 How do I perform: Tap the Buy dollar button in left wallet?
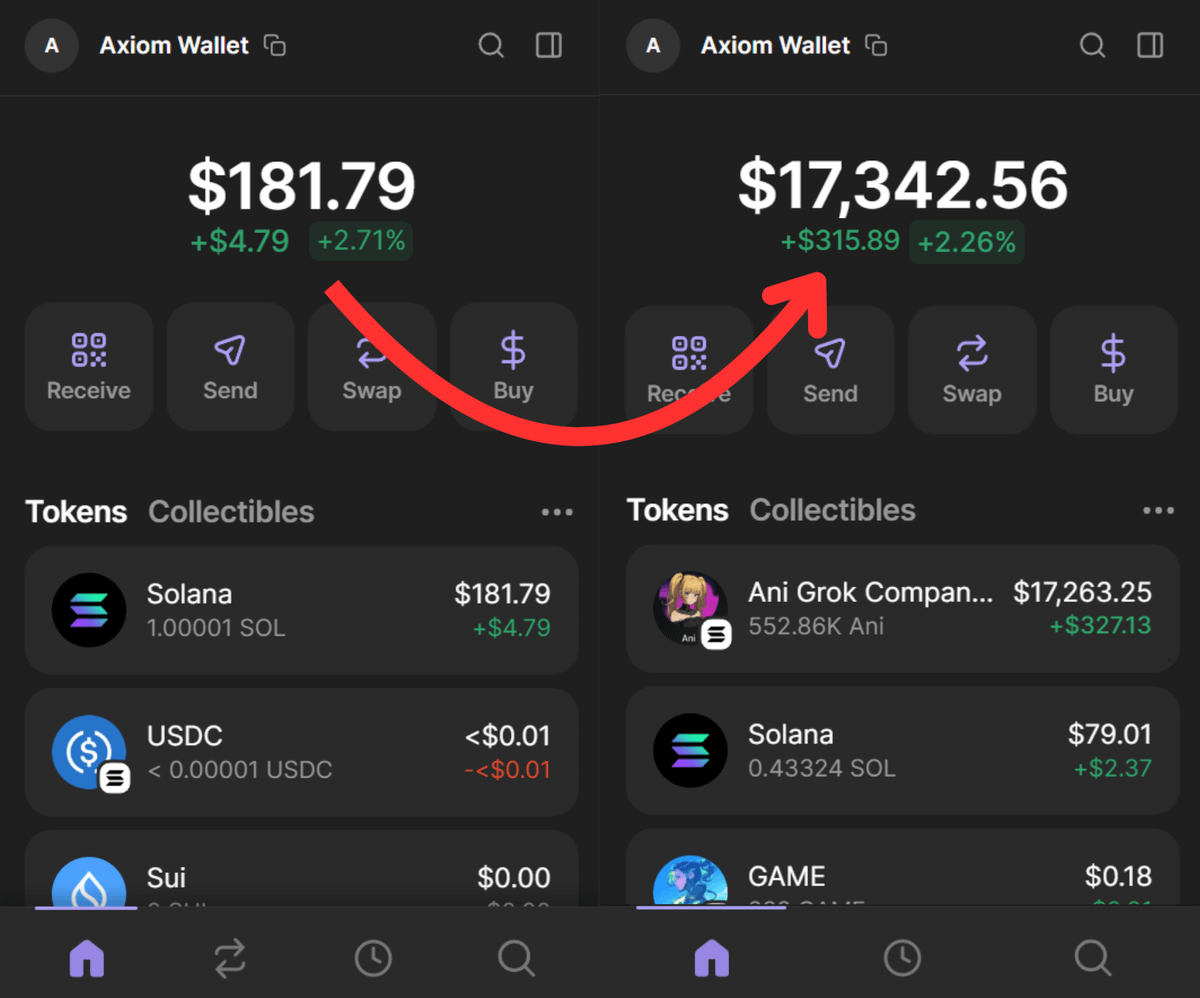pos(514,367)
